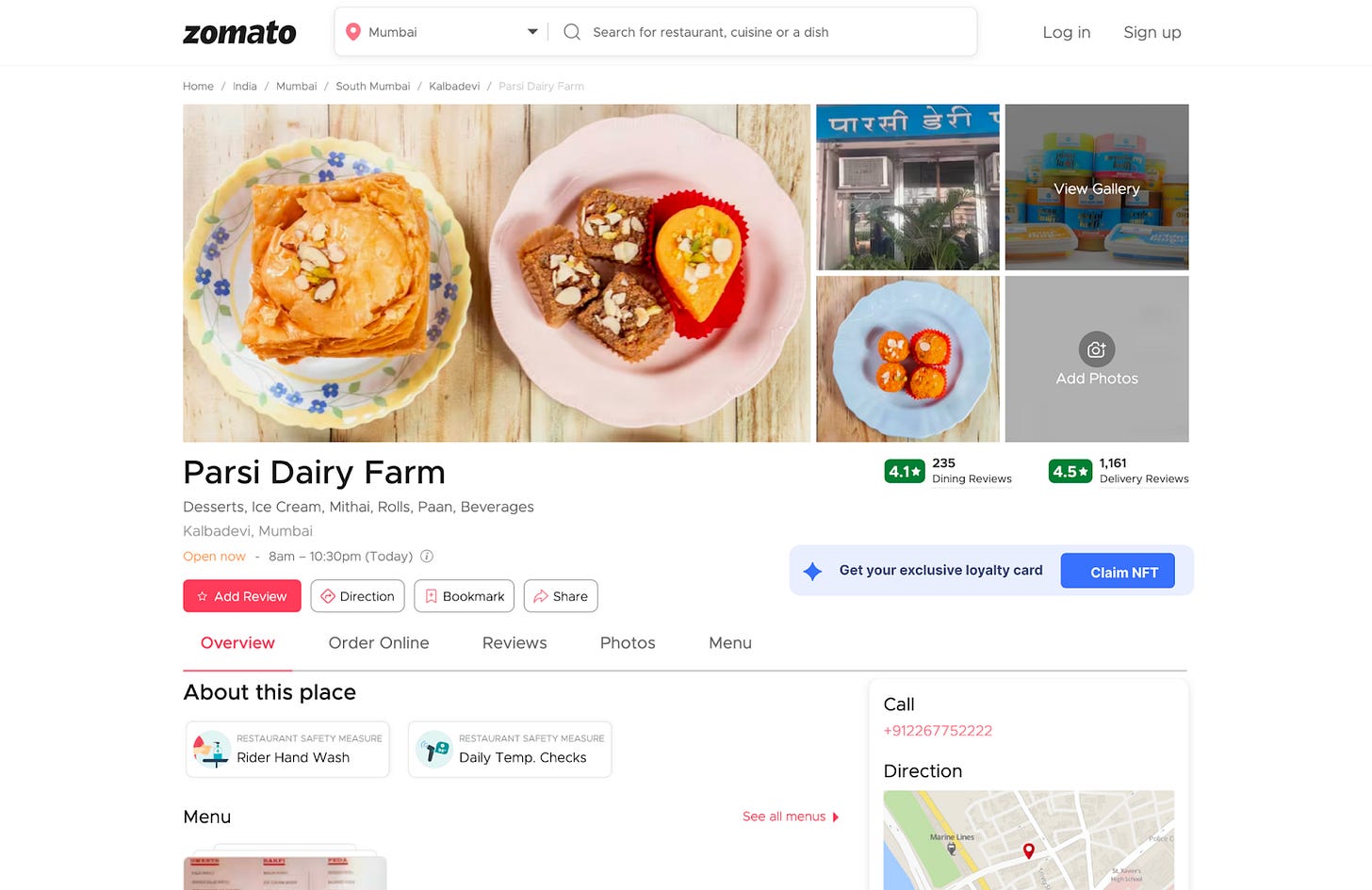Open the Share button

point(561,596)
